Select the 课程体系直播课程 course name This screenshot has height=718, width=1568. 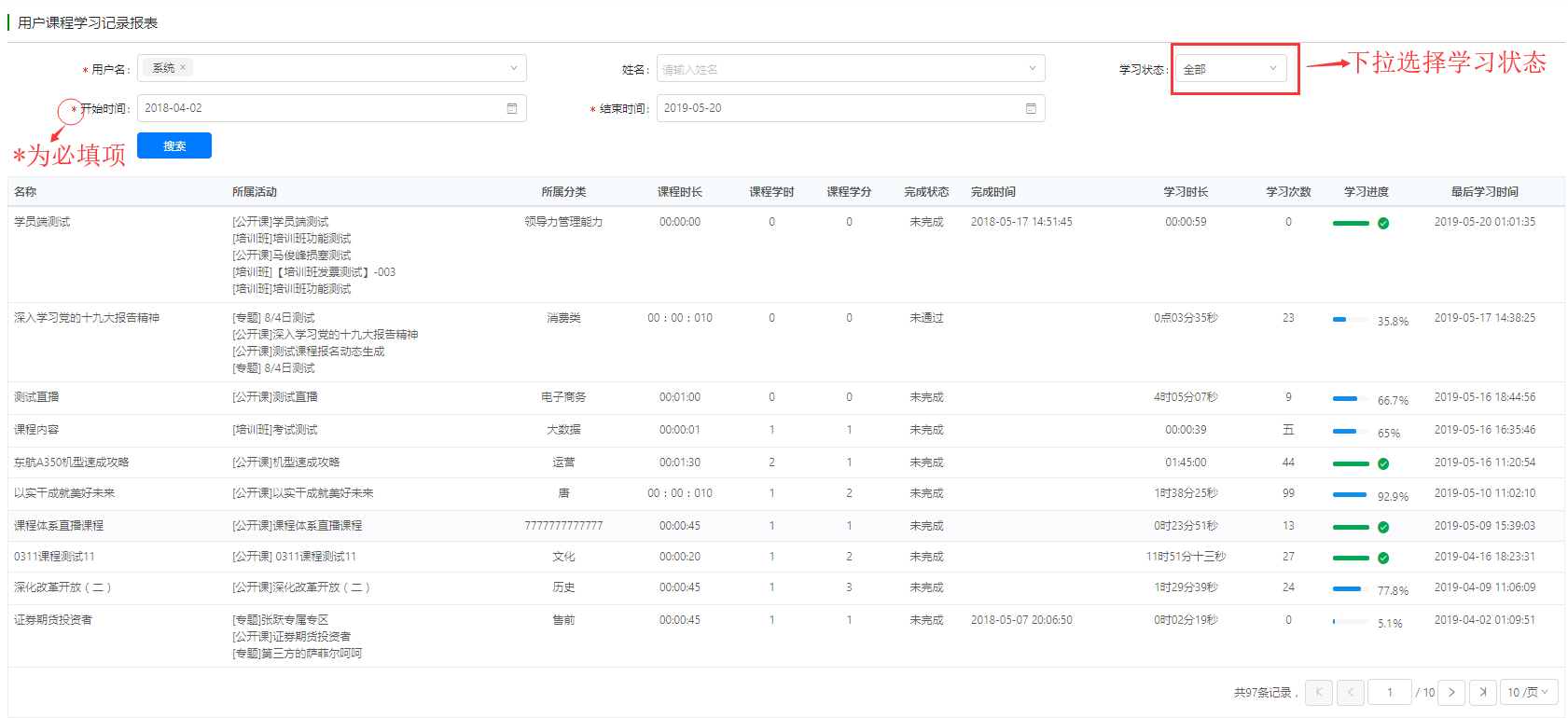click(x=59, y=526)
